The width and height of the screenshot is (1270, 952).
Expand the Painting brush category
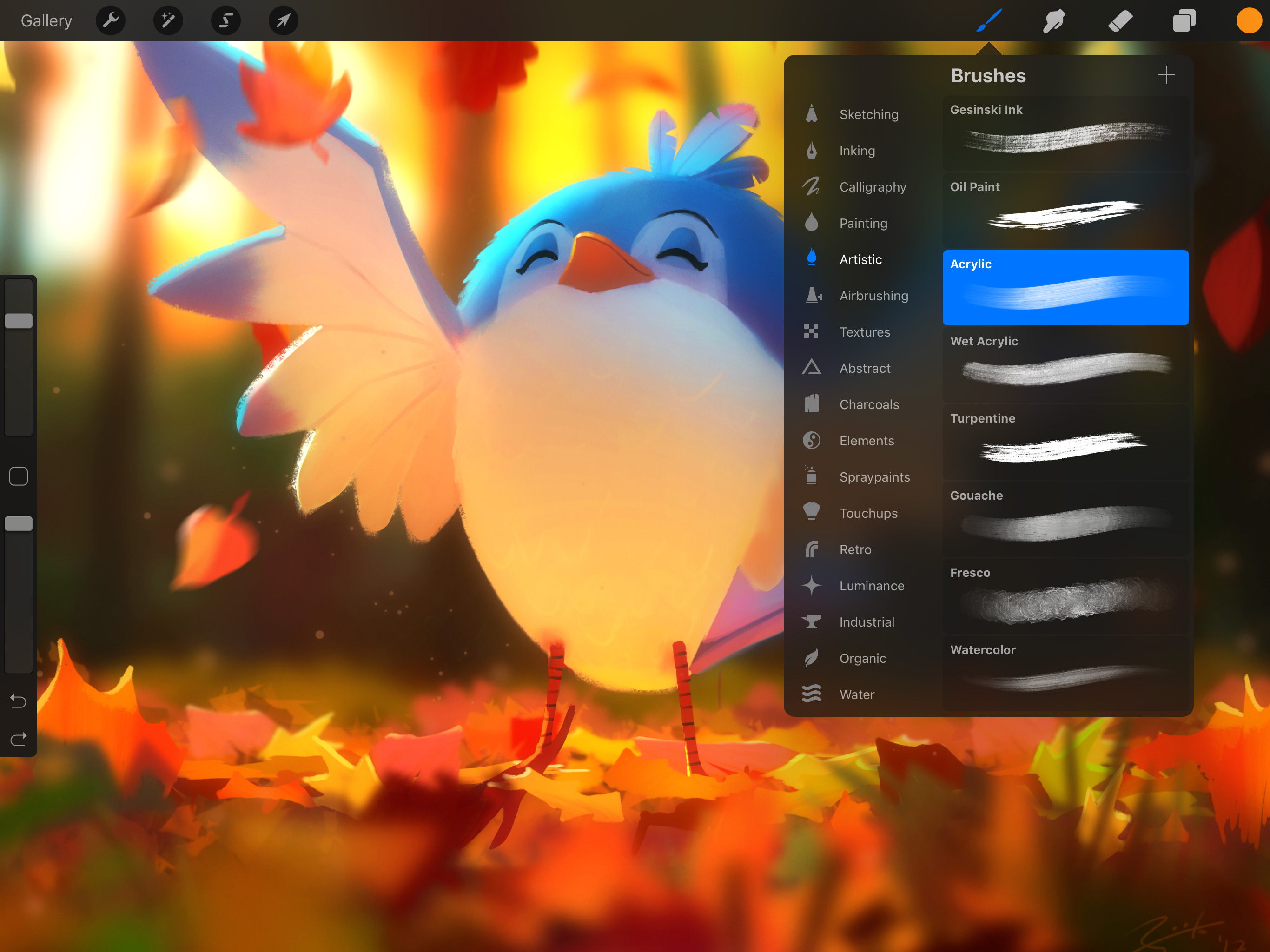point(863,222)
